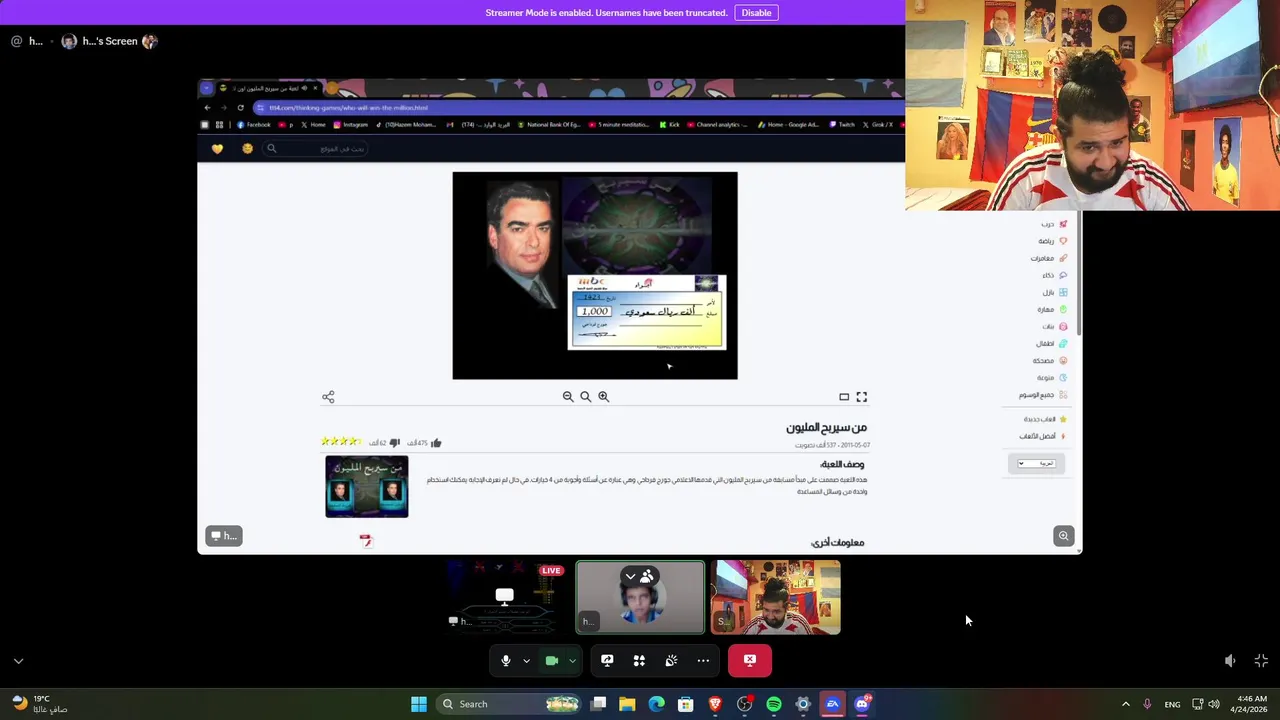The image size is (1280, 720).
Task: Open the new games star link
Action: point(1045,419)
